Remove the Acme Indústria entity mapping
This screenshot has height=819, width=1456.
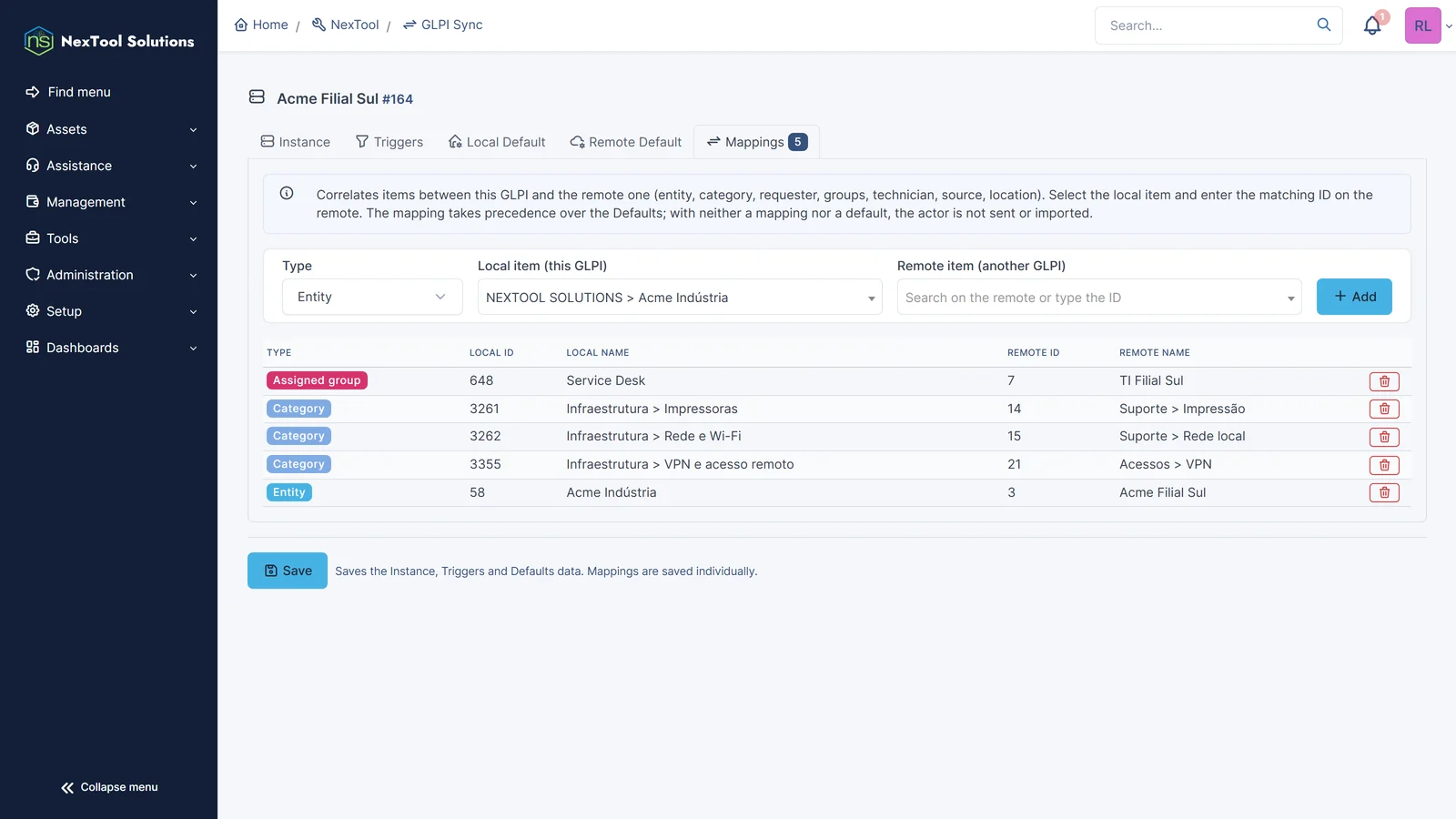[1384, 492]
